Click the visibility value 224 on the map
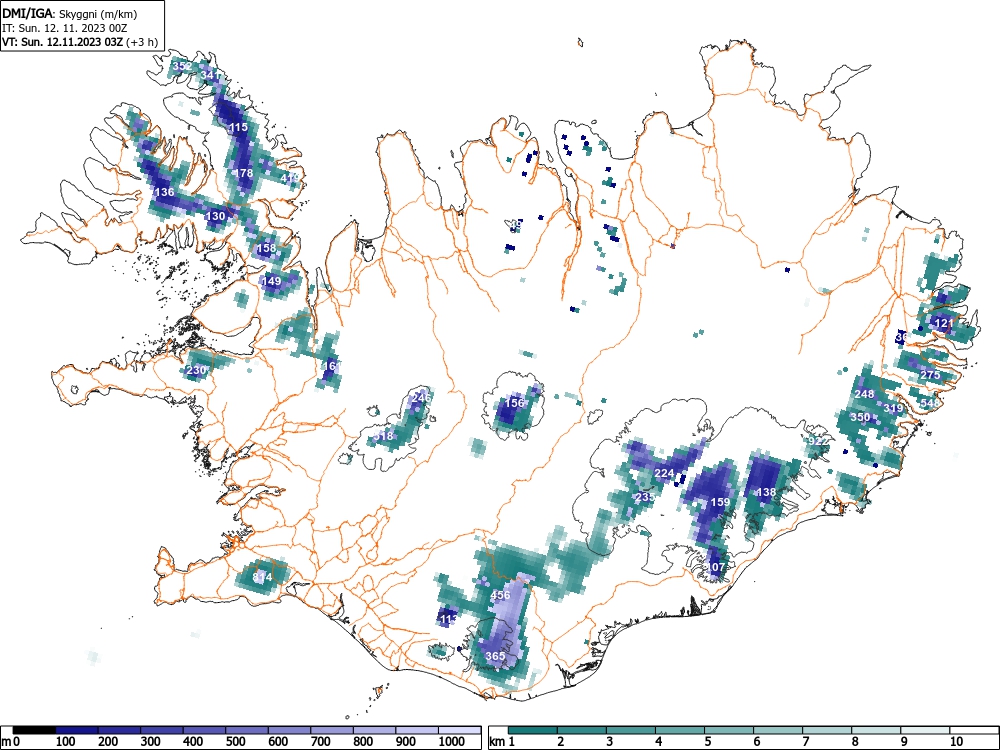 [x=665, y=473]
